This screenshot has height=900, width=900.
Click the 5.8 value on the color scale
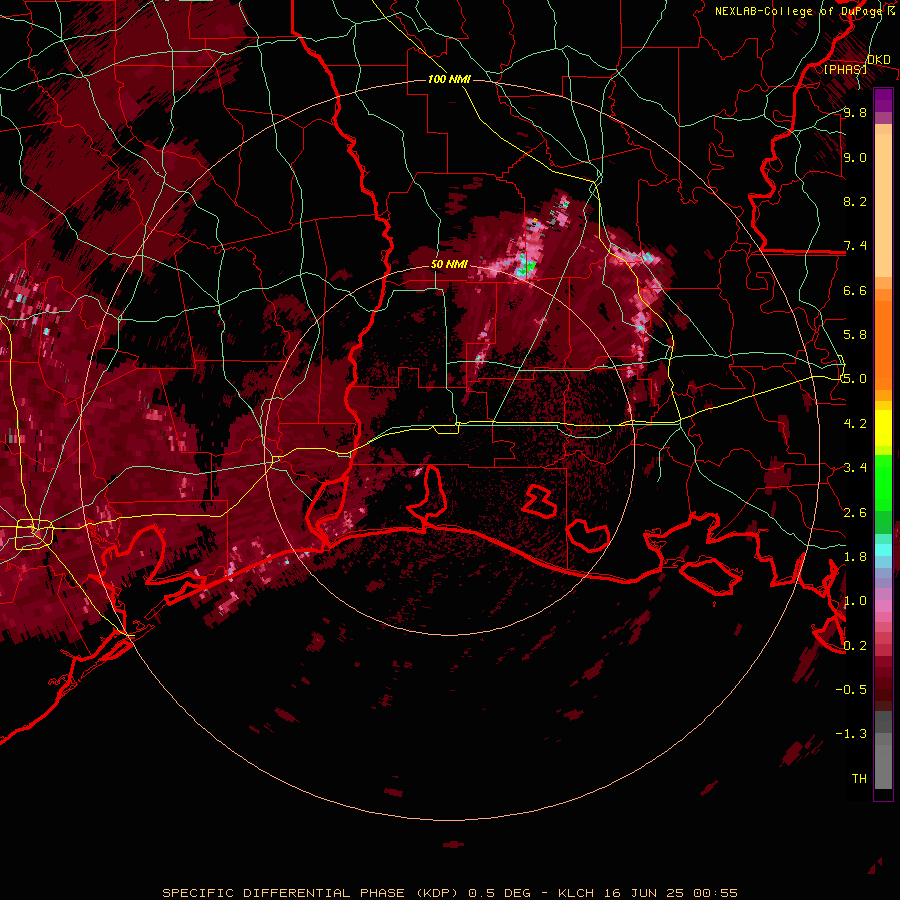pyautogui.click(x=855, y=335)
